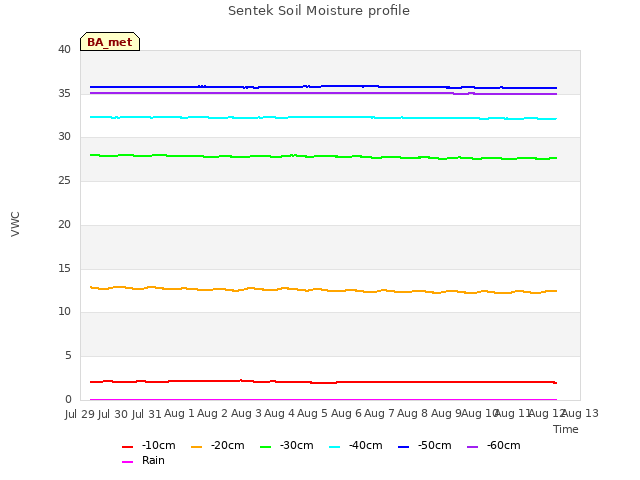Screen dimensions: 640x480
Task: Click the red -10cm legend swatch
Action: [128, 447]
